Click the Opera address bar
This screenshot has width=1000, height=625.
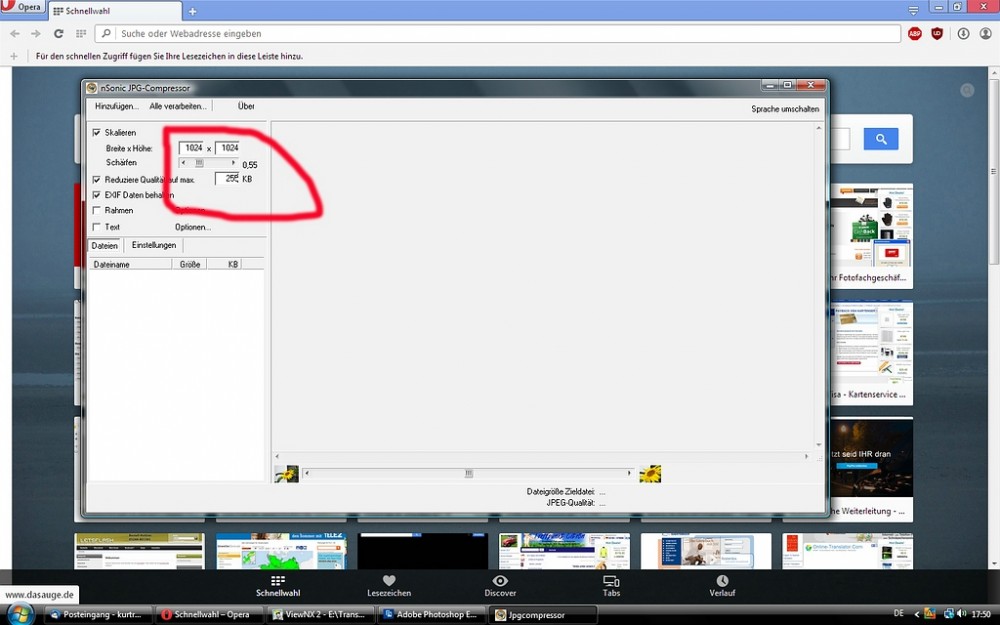coord(497,34)
